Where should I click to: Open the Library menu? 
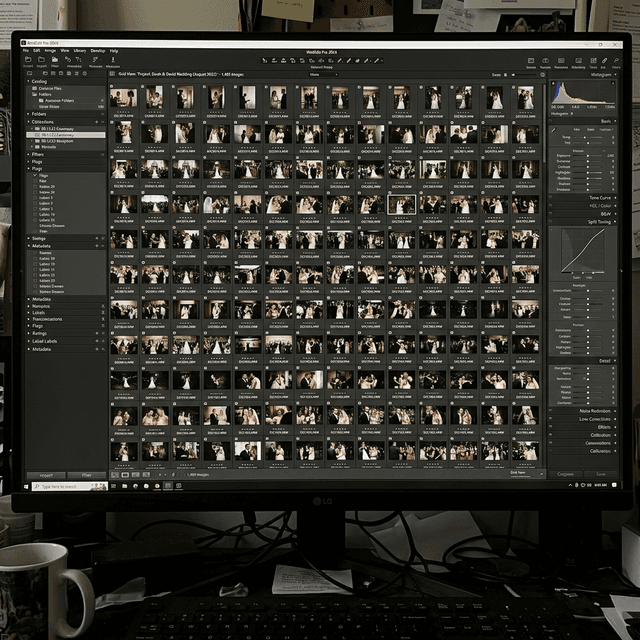[80, 51]
